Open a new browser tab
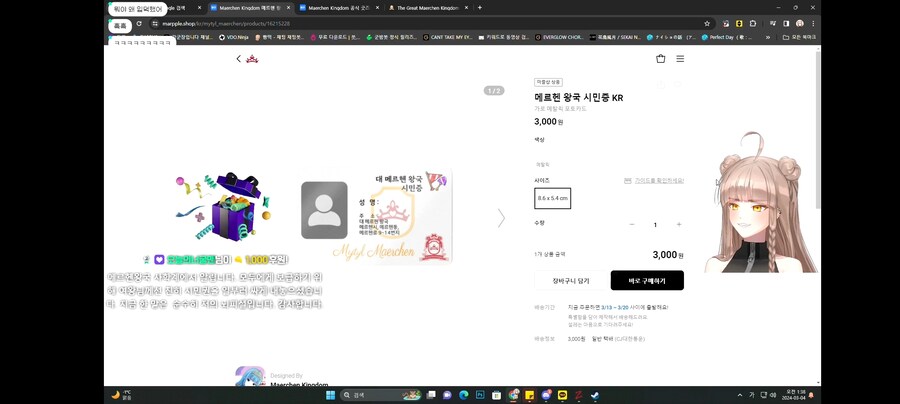Viewport: 900px width, 404px height. coord(480,8)
